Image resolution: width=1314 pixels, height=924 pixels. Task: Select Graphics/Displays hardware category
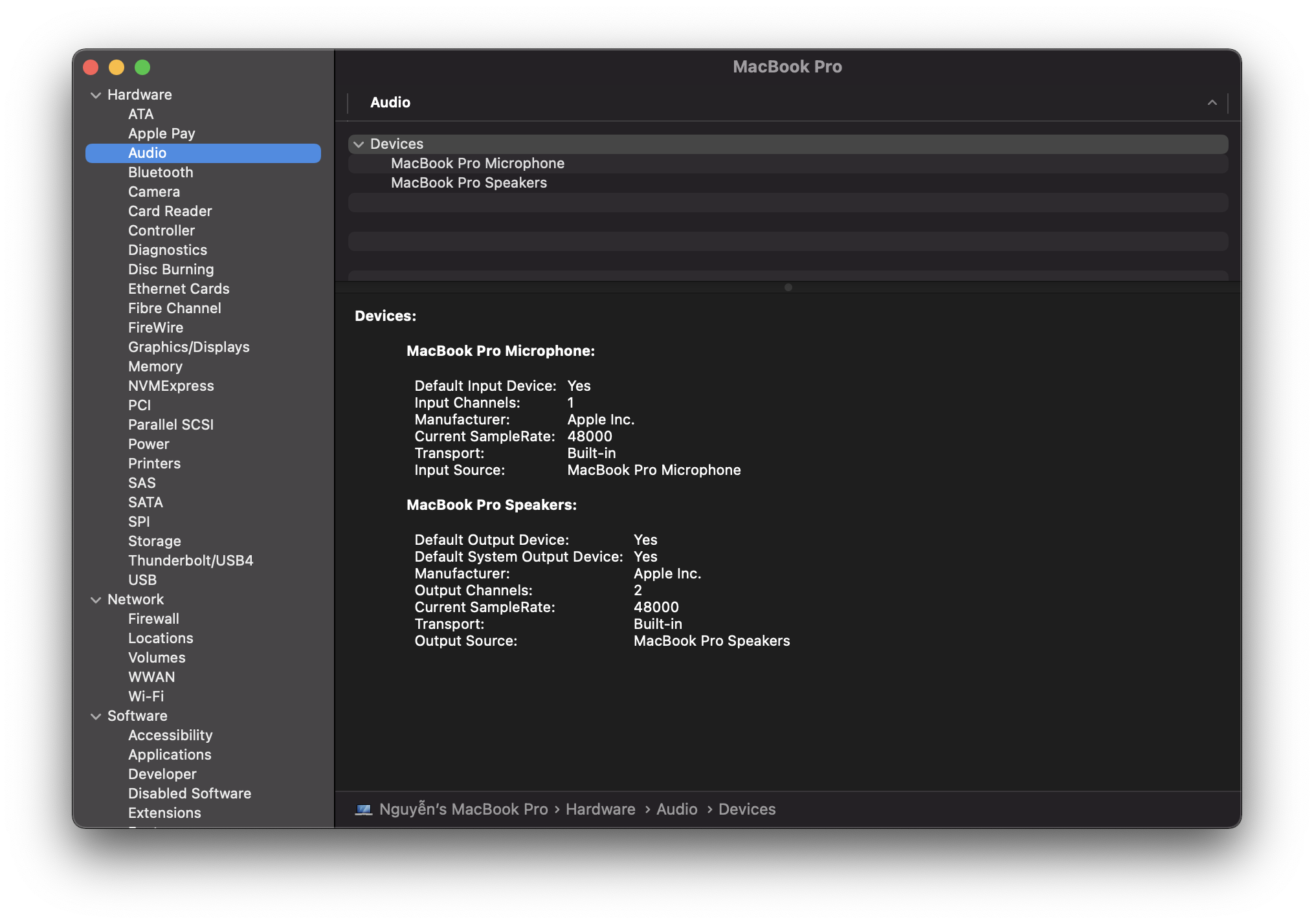click(188, 347)
